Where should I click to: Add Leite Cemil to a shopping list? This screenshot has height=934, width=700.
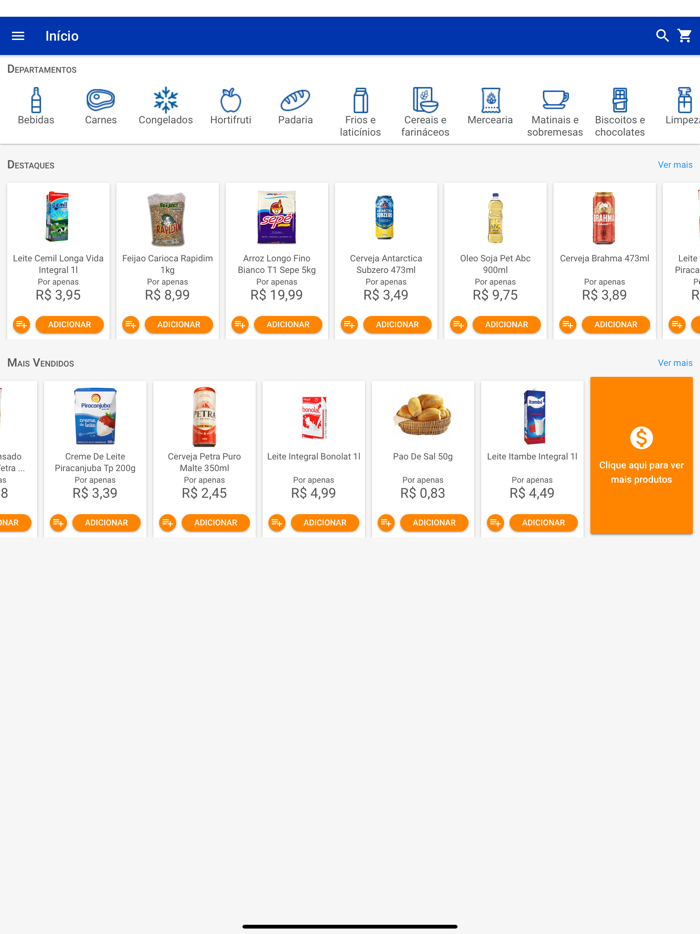point(21,325)
